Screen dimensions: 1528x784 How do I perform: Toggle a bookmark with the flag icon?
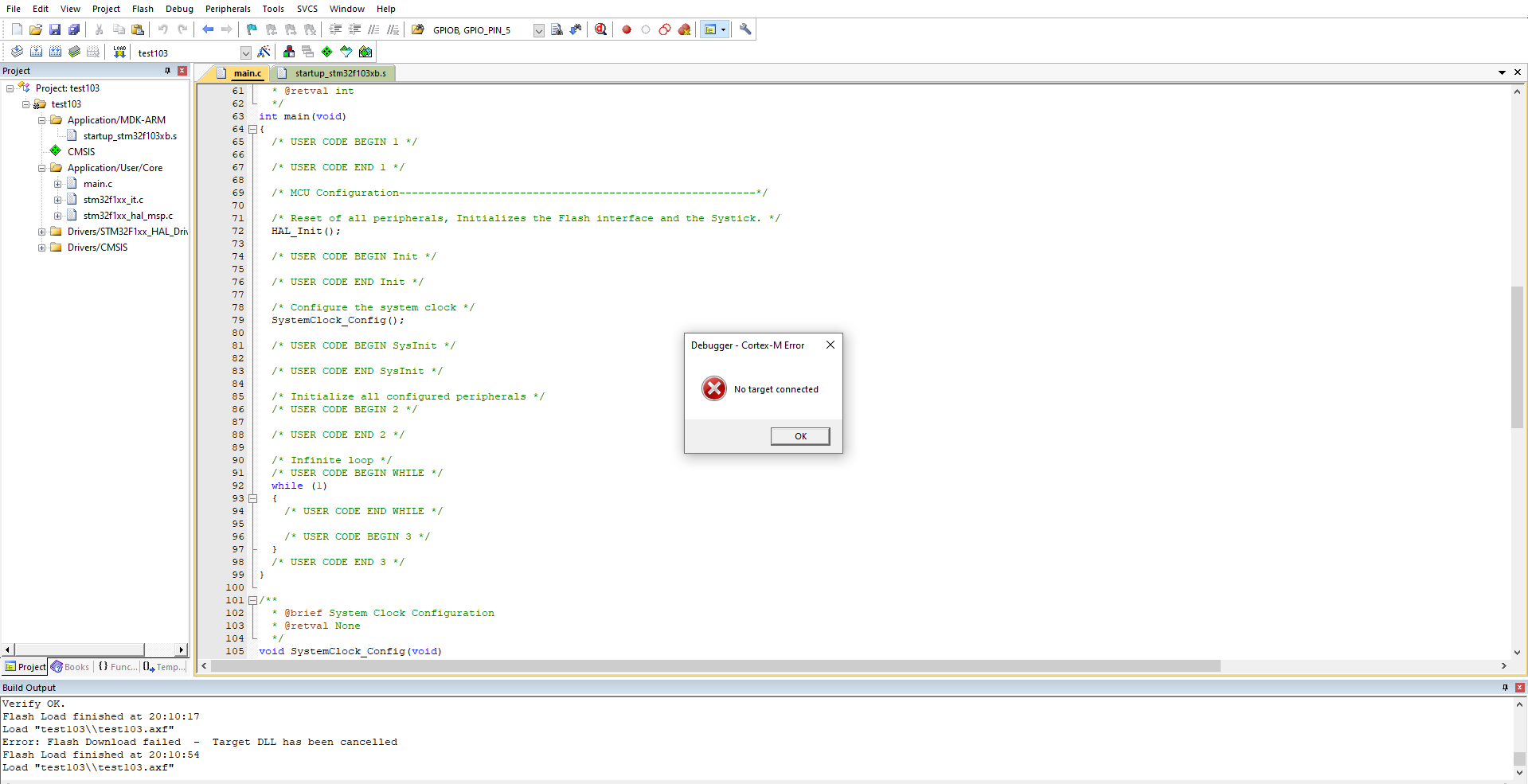tap(250, 29)
